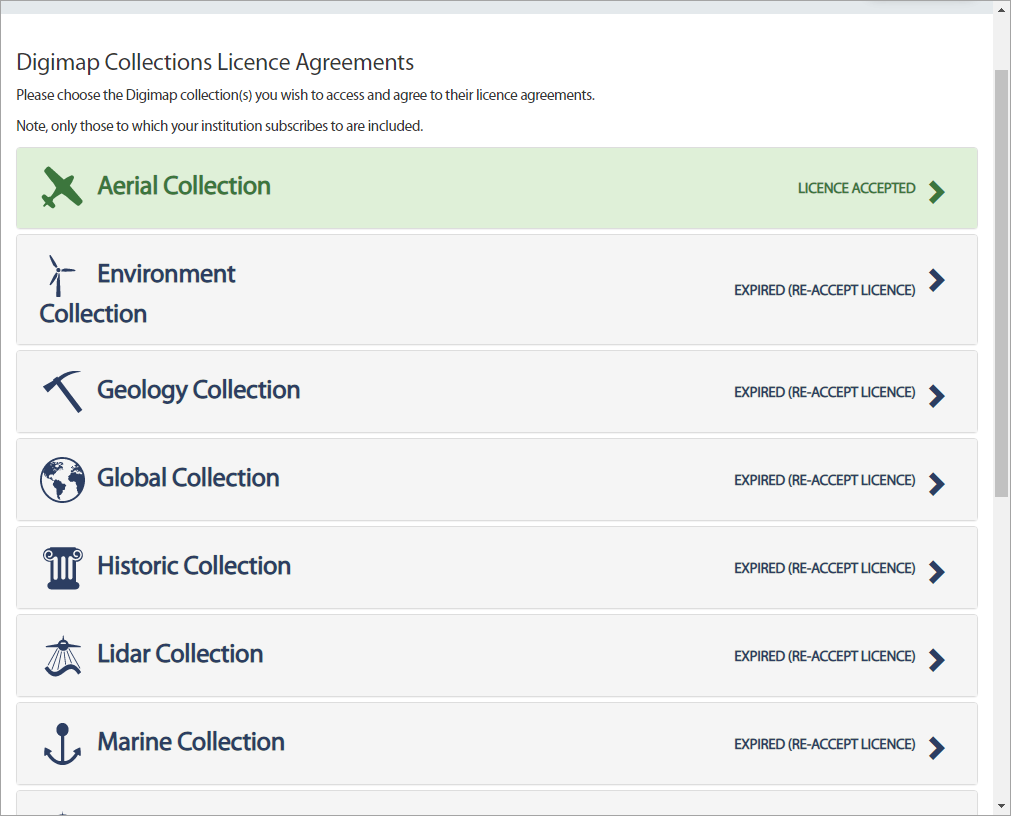Click EXPIRED (RE-ACCEPT LICENCE) for Environment Collection
The height and width of the screenshot is (816, 1011).
825,291
